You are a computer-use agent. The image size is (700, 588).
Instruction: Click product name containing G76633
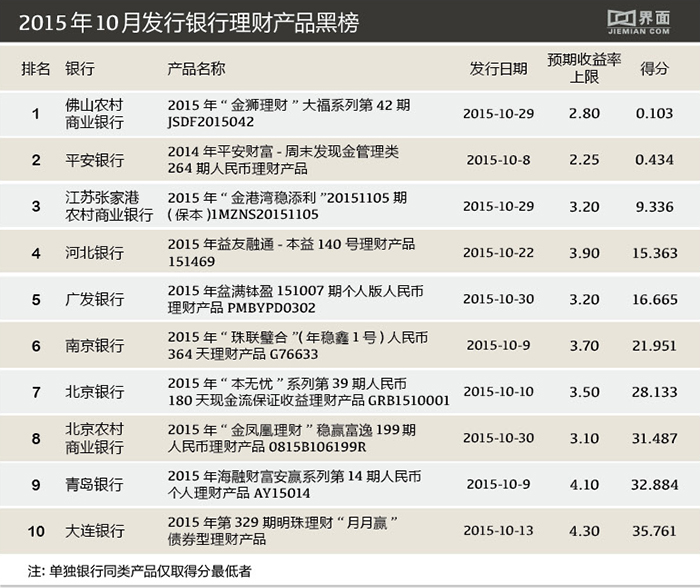(x=298, y=346)
